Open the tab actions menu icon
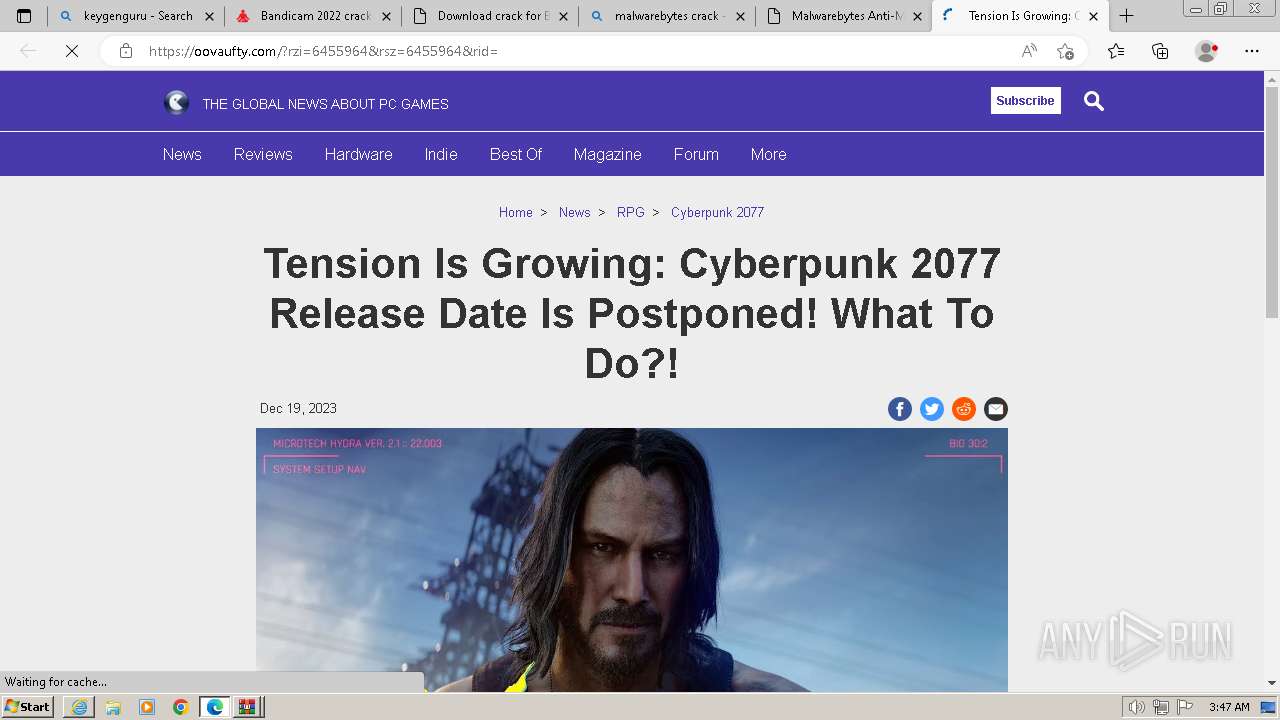Screen dimensions: 1280x720 24,16
